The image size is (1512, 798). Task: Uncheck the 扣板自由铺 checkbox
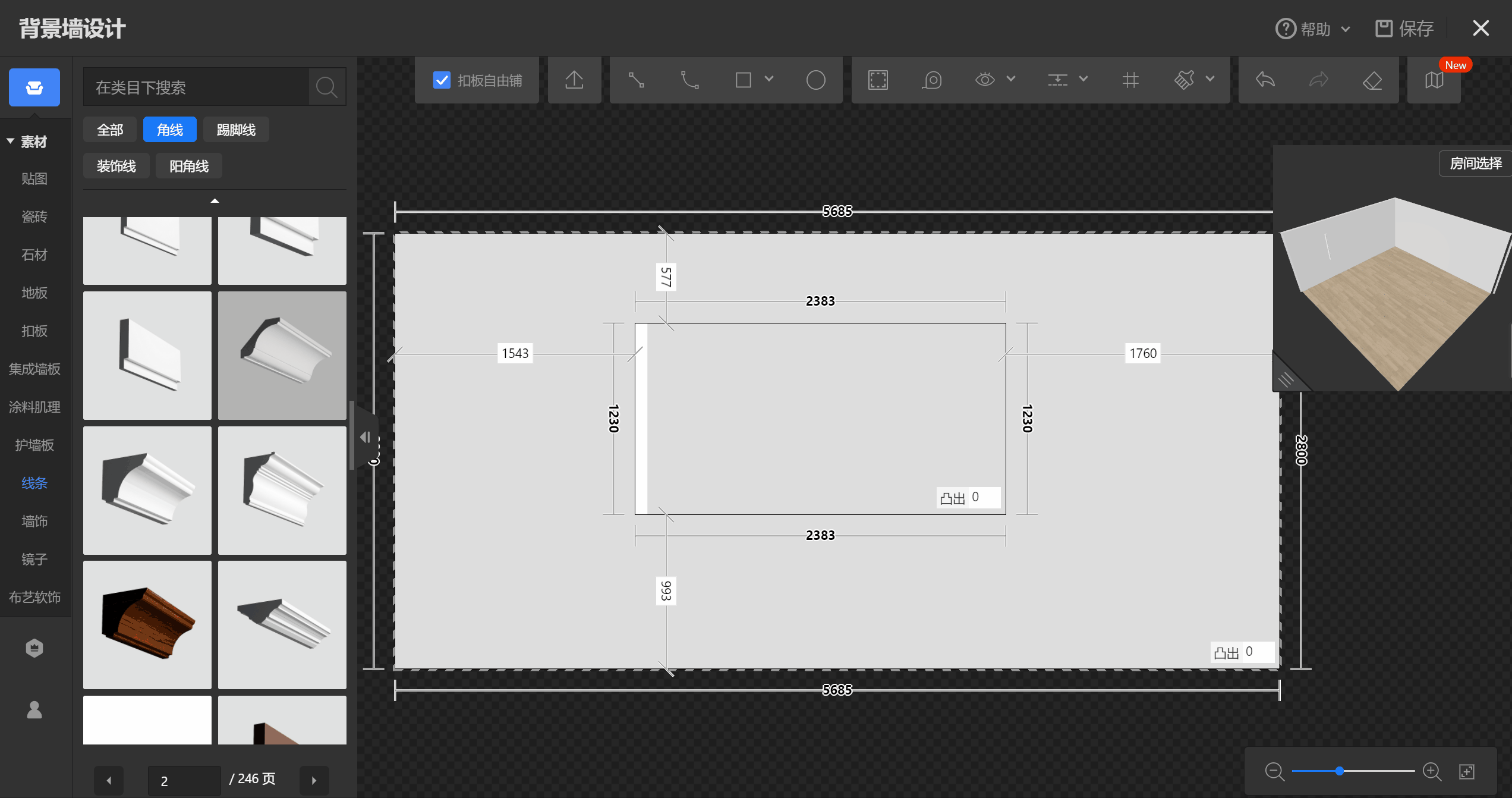pyautogui.click(x=442, y=80)
